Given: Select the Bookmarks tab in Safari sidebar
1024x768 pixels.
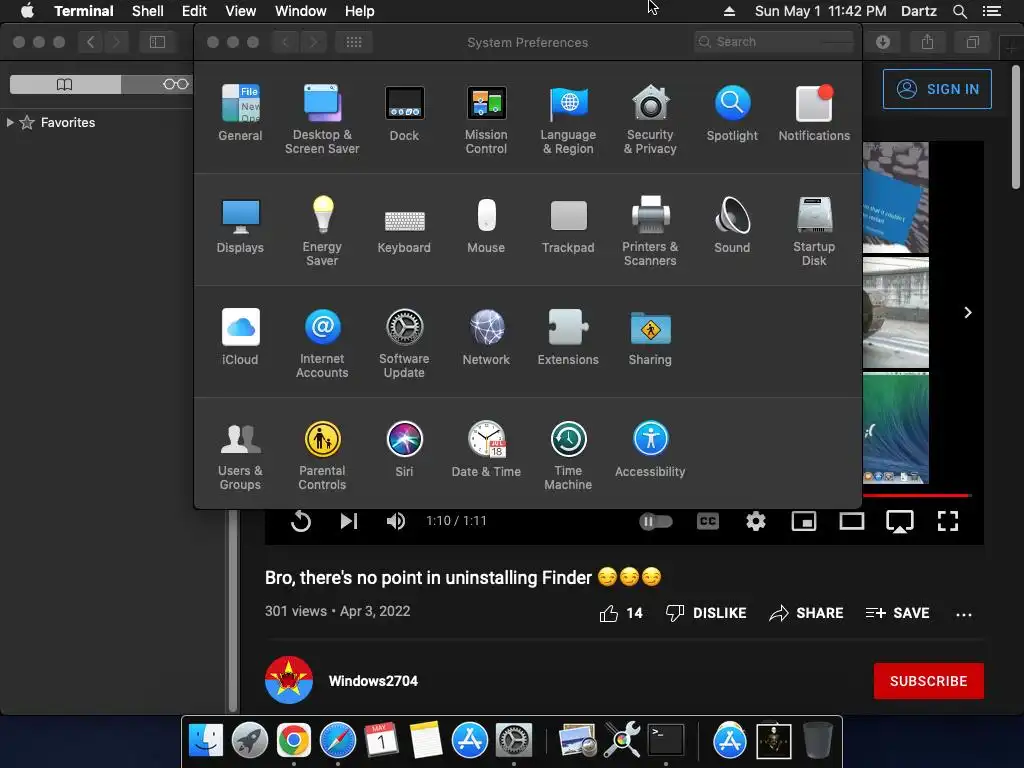Looking at the screenshot, I should coord(65,84).
